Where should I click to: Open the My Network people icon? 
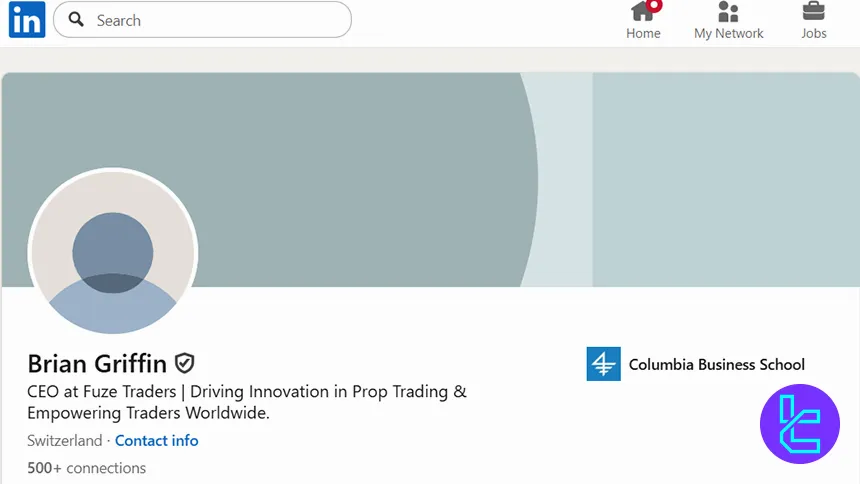[x=728, y=12]
